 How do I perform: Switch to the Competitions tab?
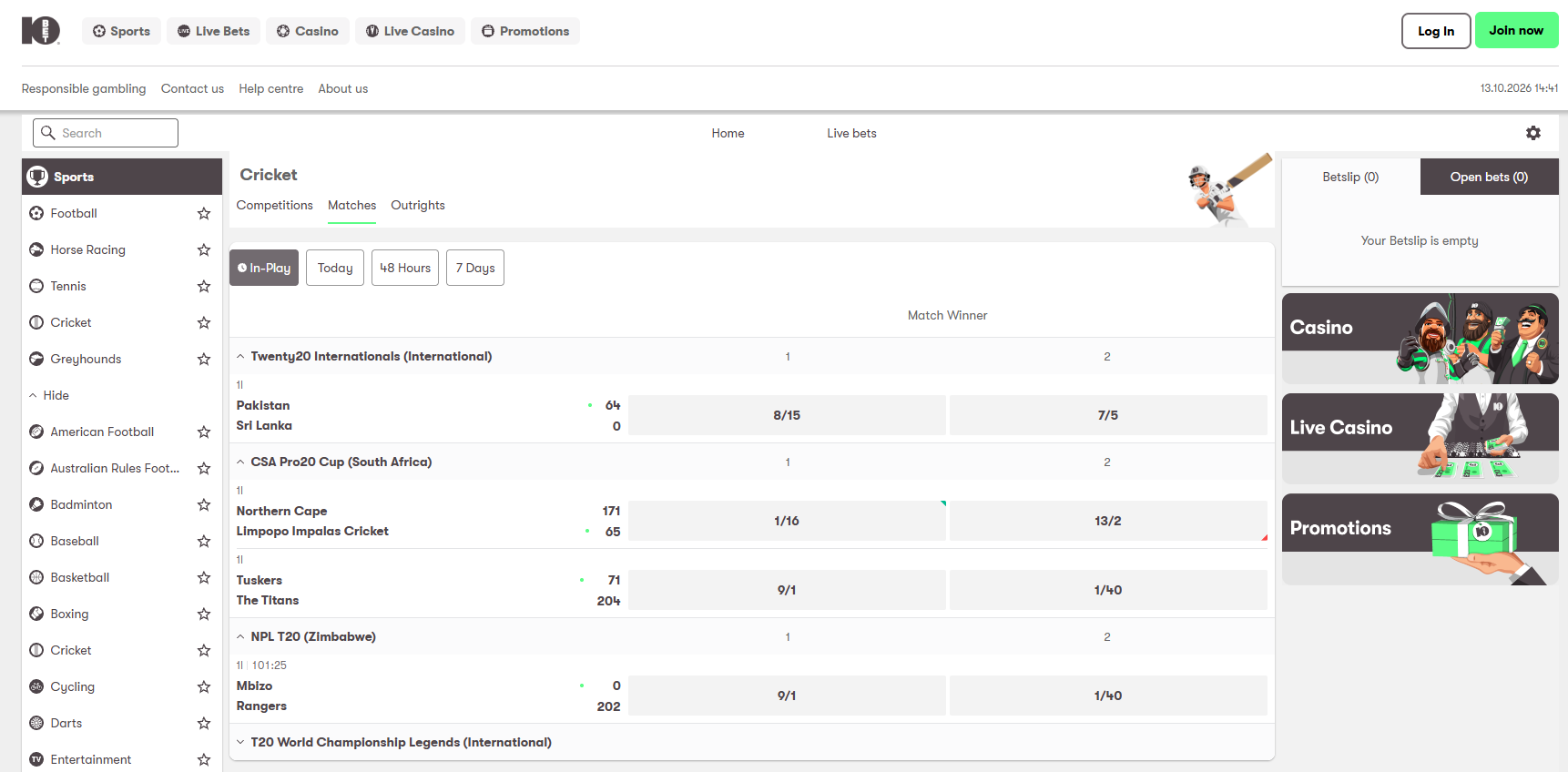click(275, 206)
